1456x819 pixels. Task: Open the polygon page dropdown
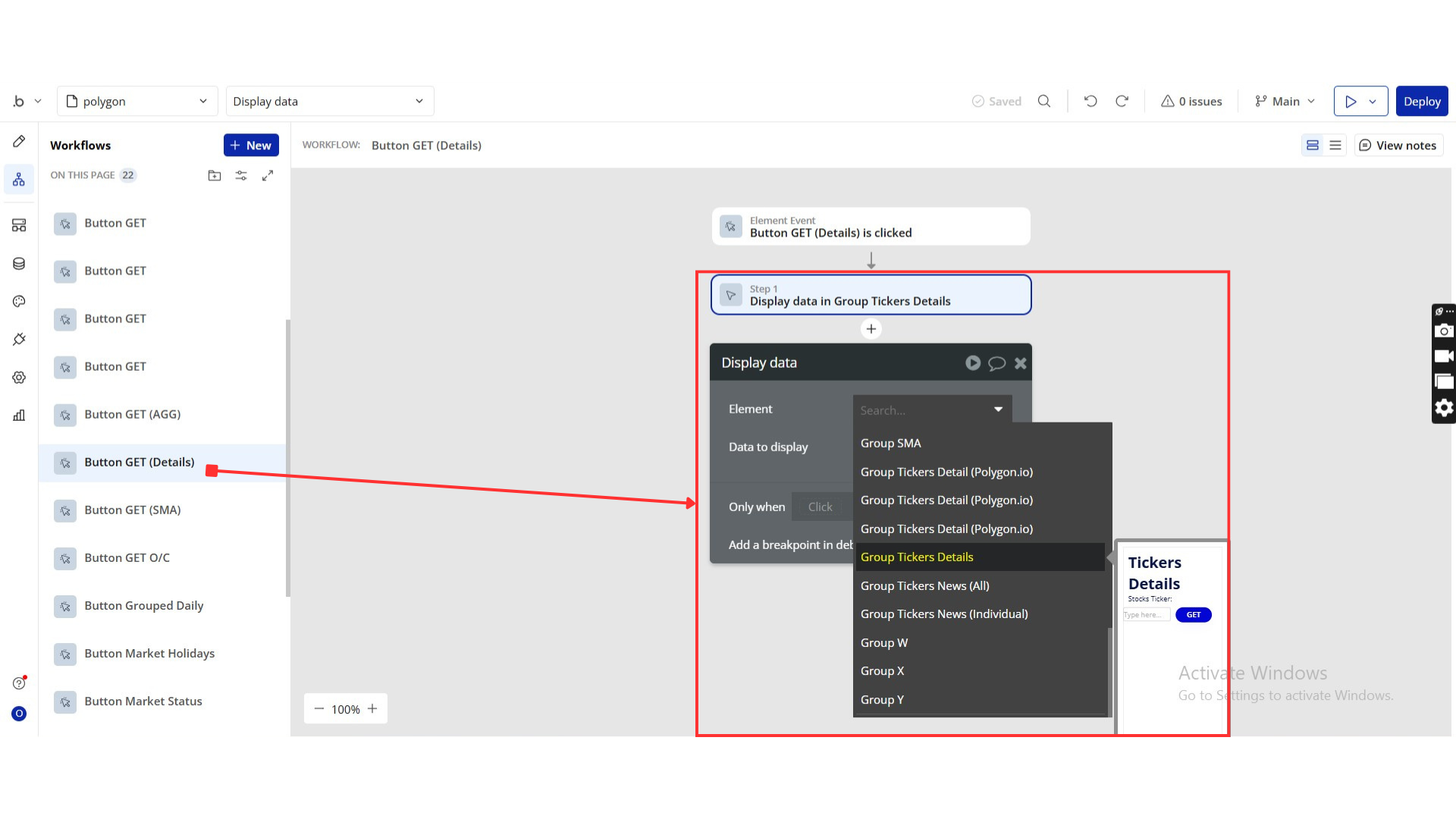pos(137,101)
